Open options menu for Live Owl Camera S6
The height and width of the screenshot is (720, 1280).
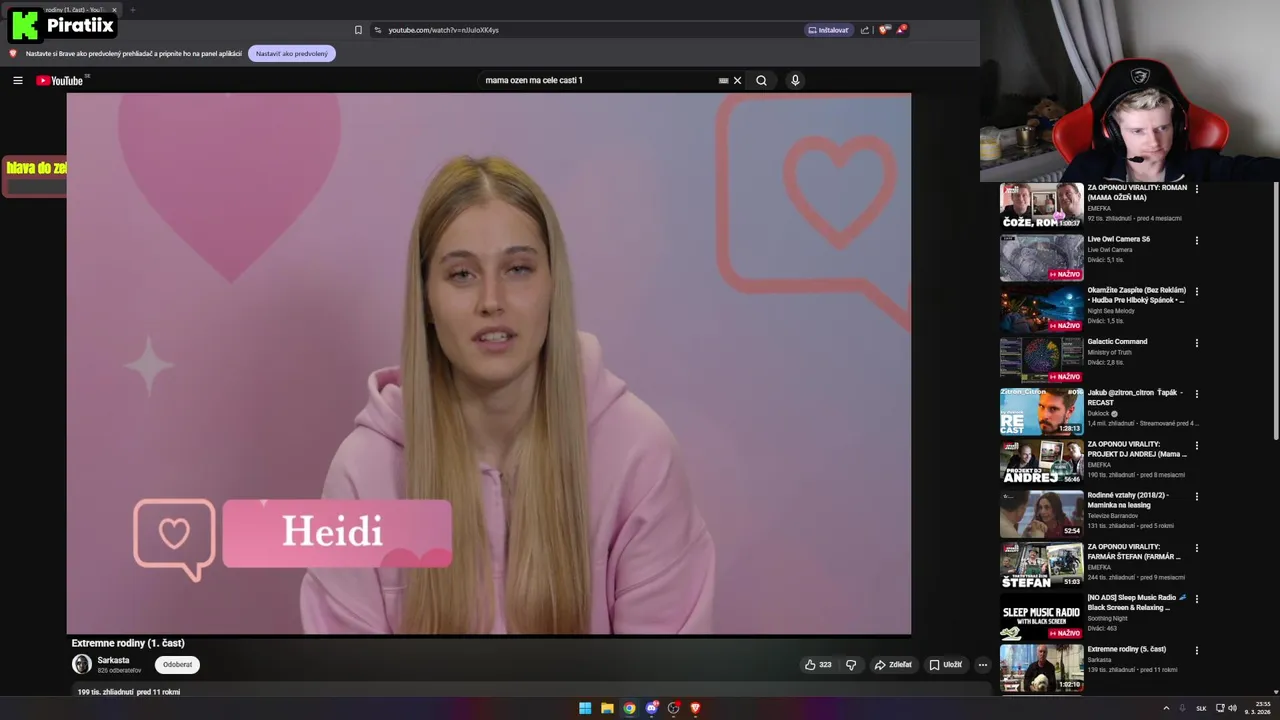(x=1196, y=240)
